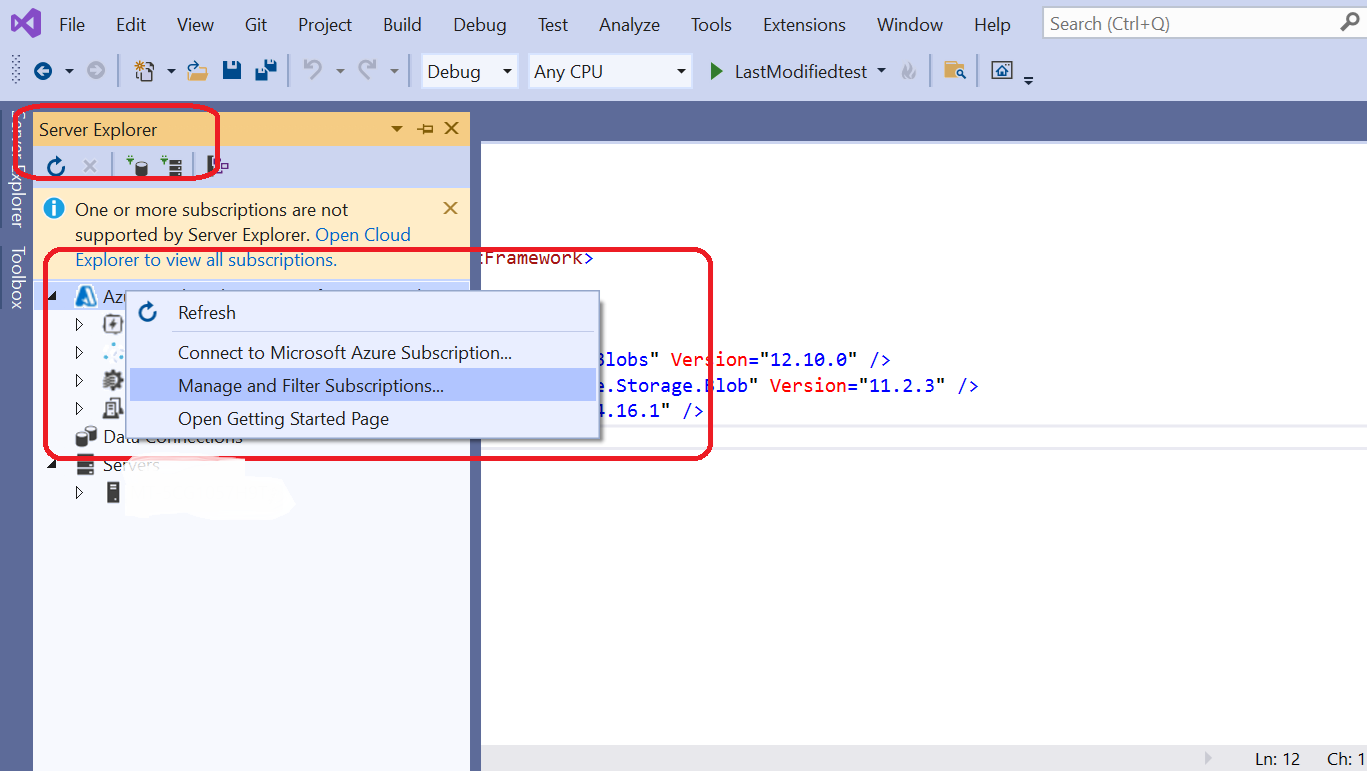Open the File menu
1367x771 pixels.
point(72,24)
